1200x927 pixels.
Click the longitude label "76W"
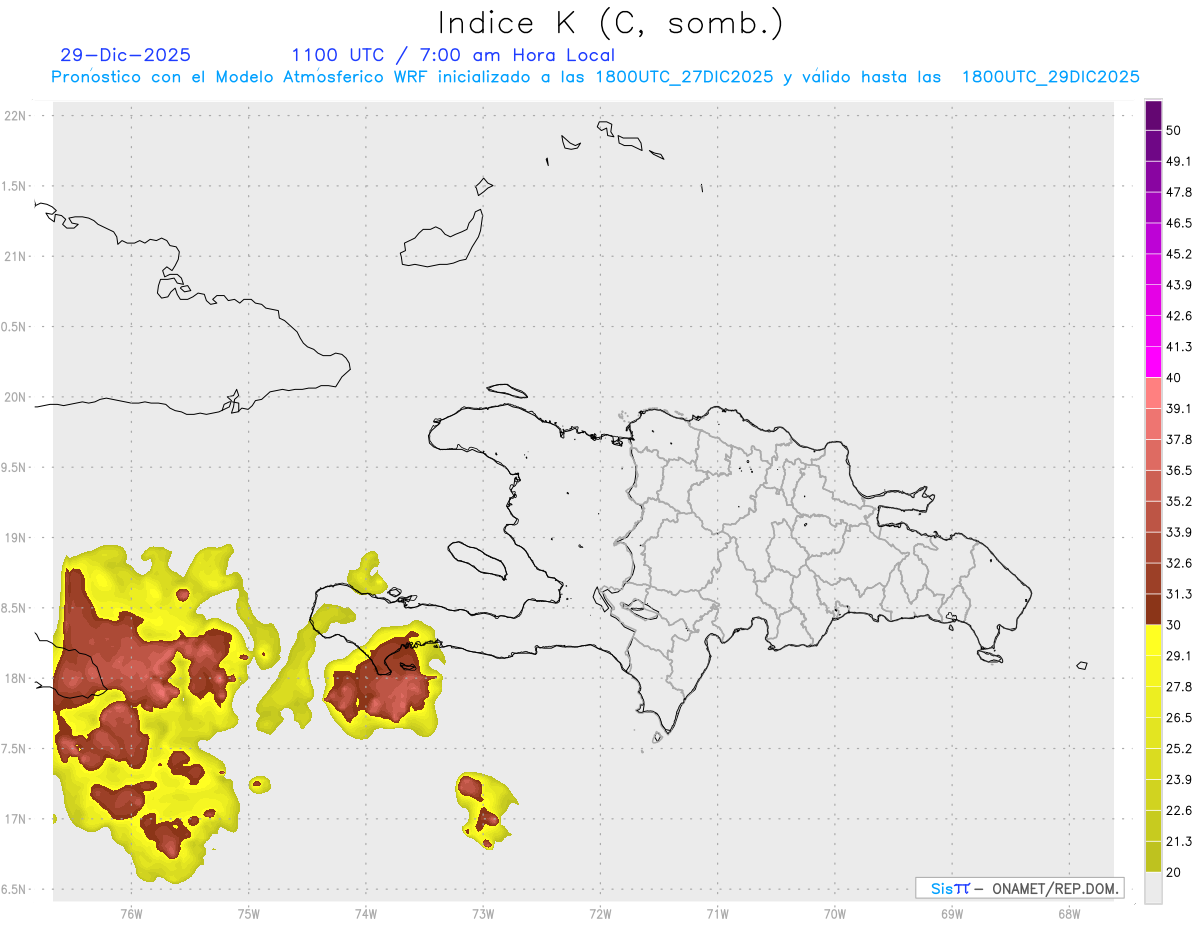(131, 914)
